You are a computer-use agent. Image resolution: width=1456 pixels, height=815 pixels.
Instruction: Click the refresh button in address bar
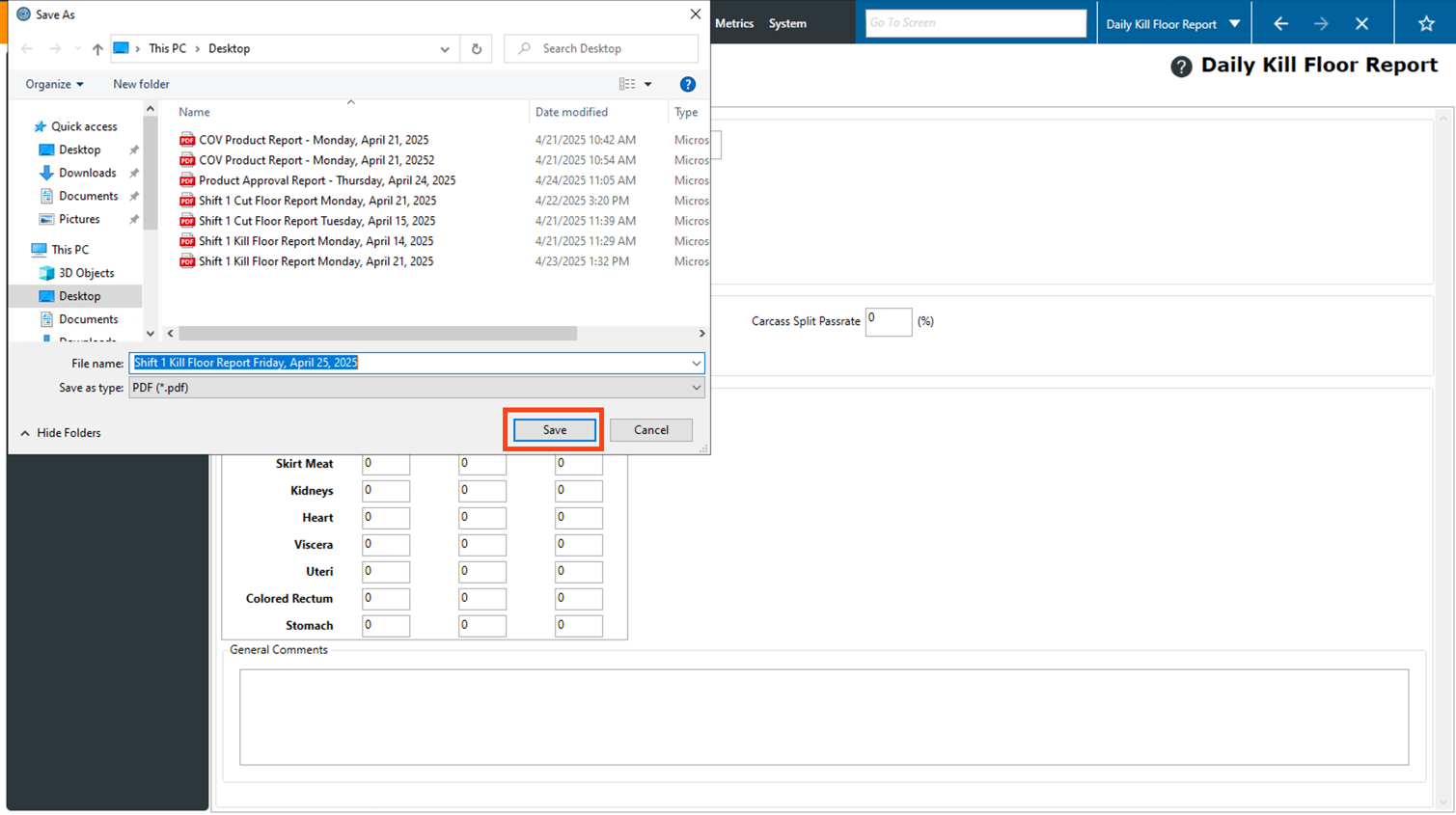point(477,48)
